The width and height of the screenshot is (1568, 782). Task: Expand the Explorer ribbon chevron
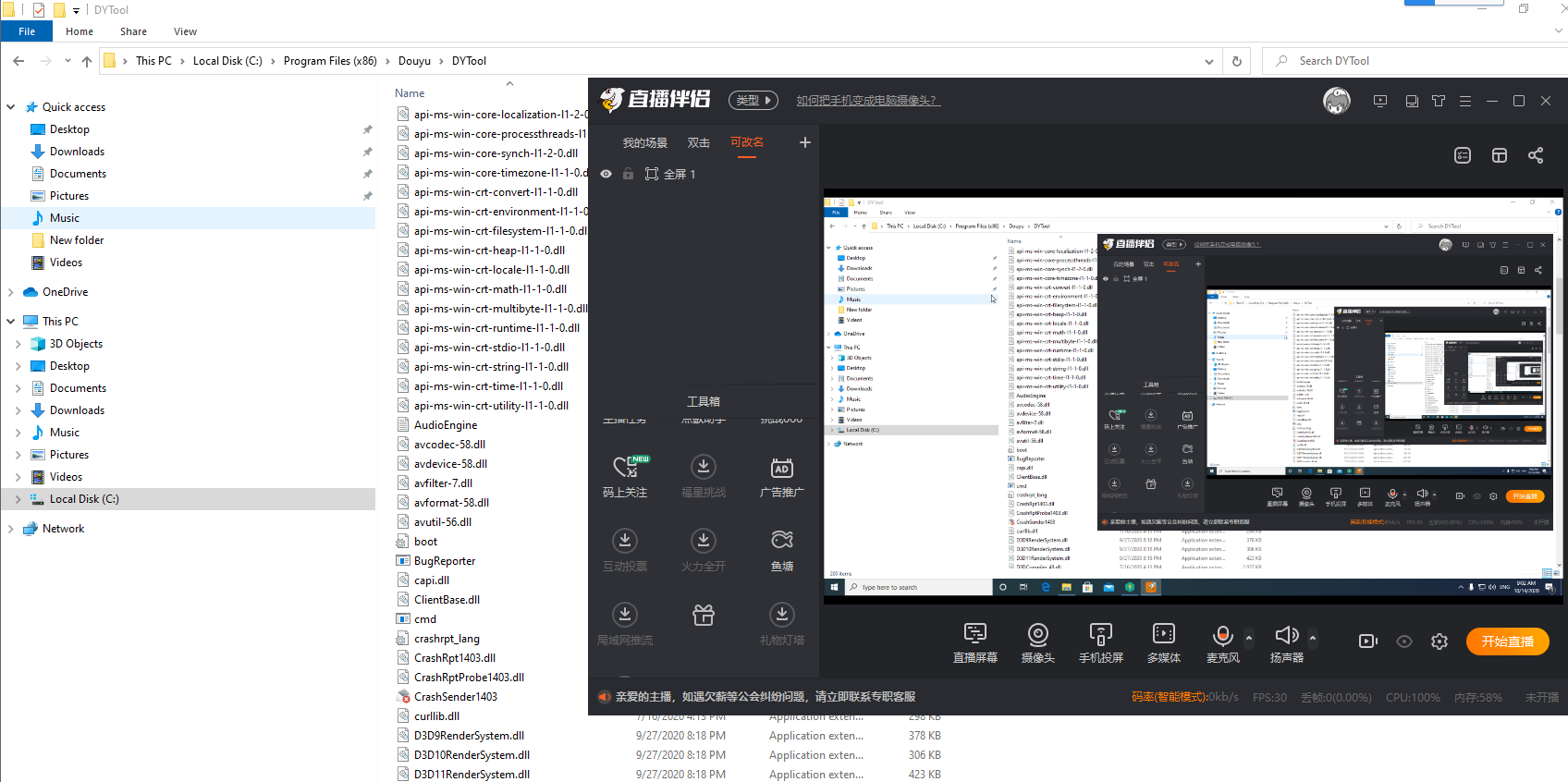coord(1559,31)
